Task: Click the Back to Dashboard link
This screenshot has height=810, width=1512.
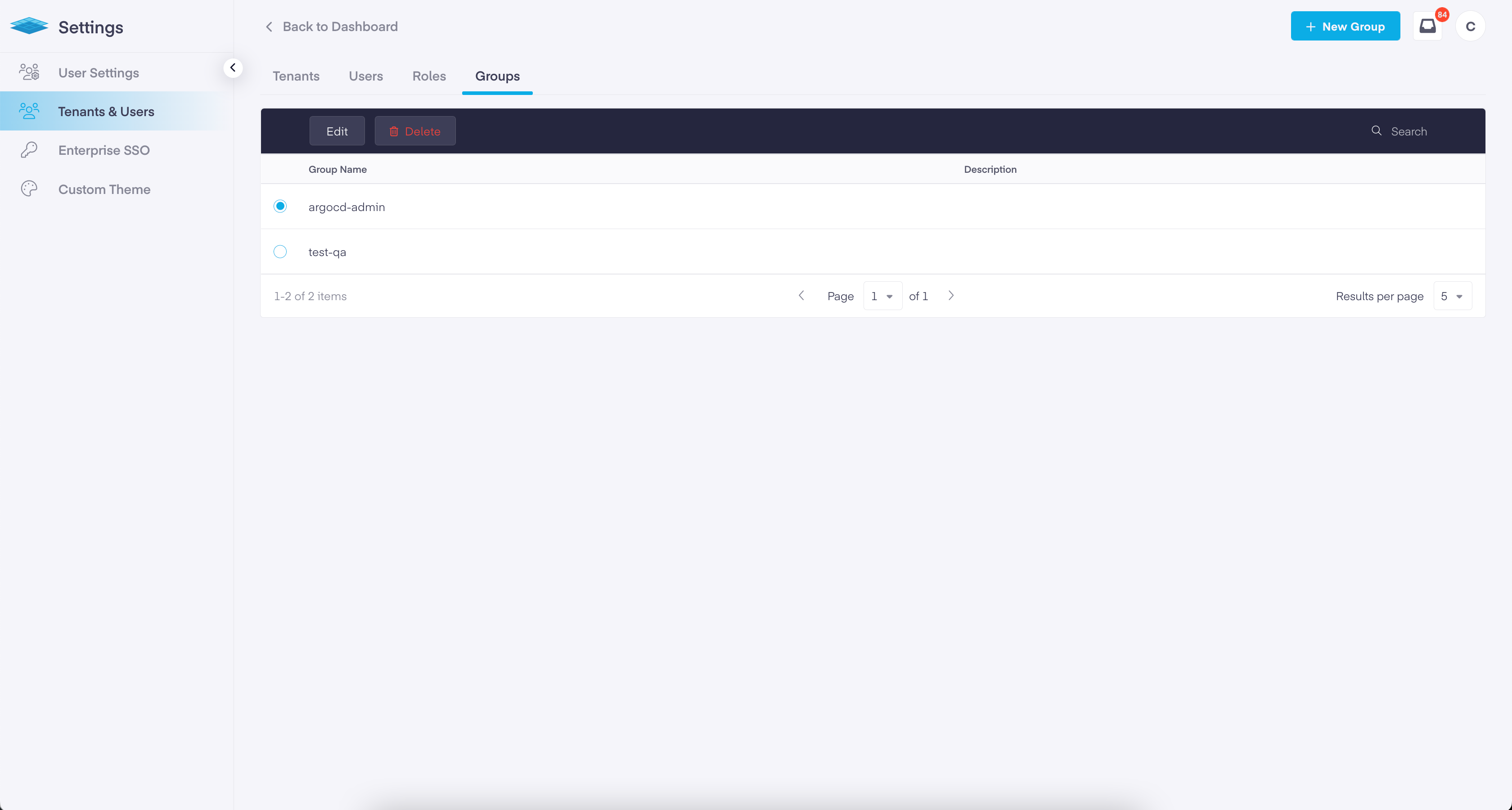Action: [332, 27]
